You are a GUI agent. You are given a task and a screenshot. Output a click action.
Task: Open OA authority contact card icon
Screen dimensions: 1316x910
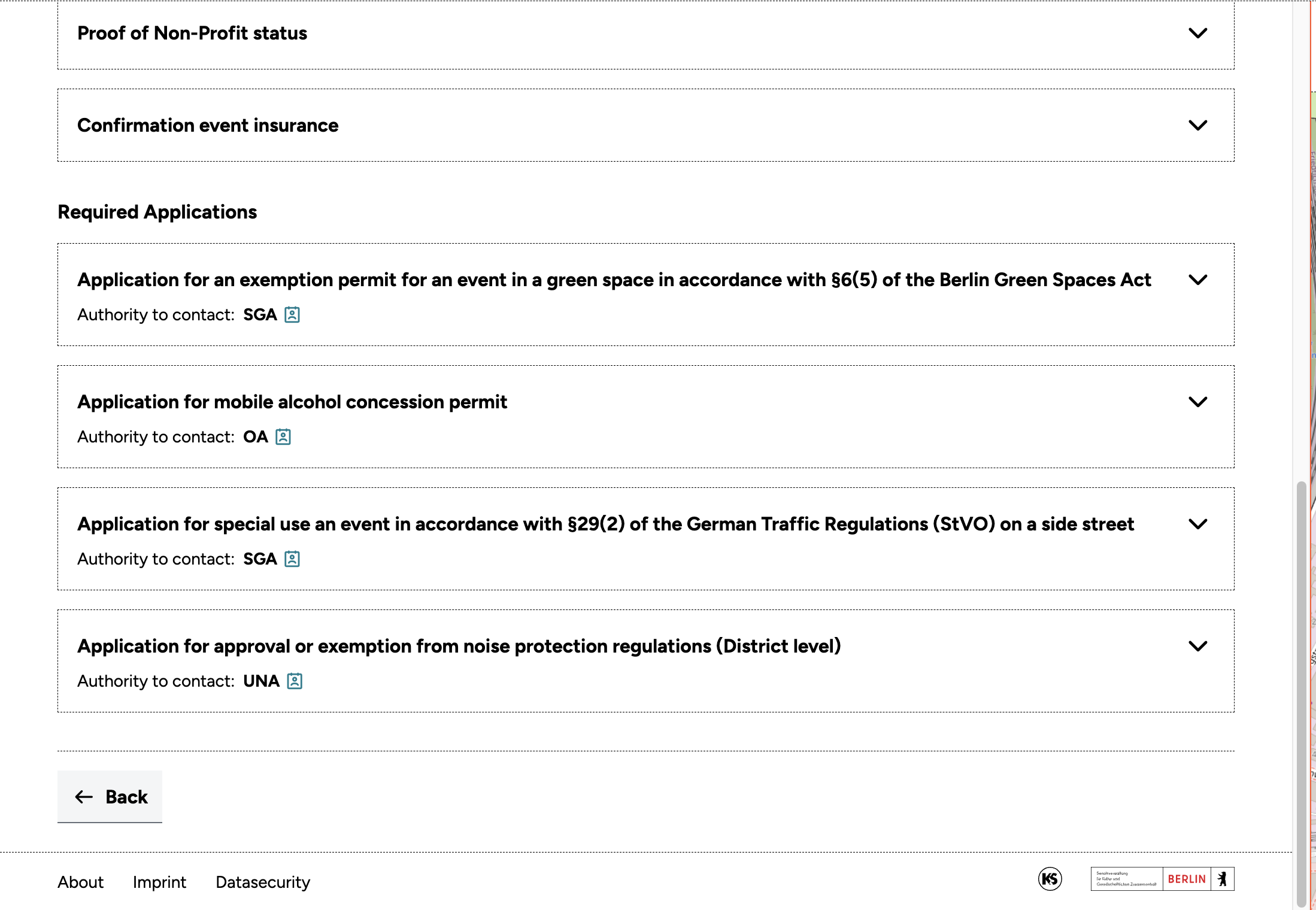[x=283, y=437]
